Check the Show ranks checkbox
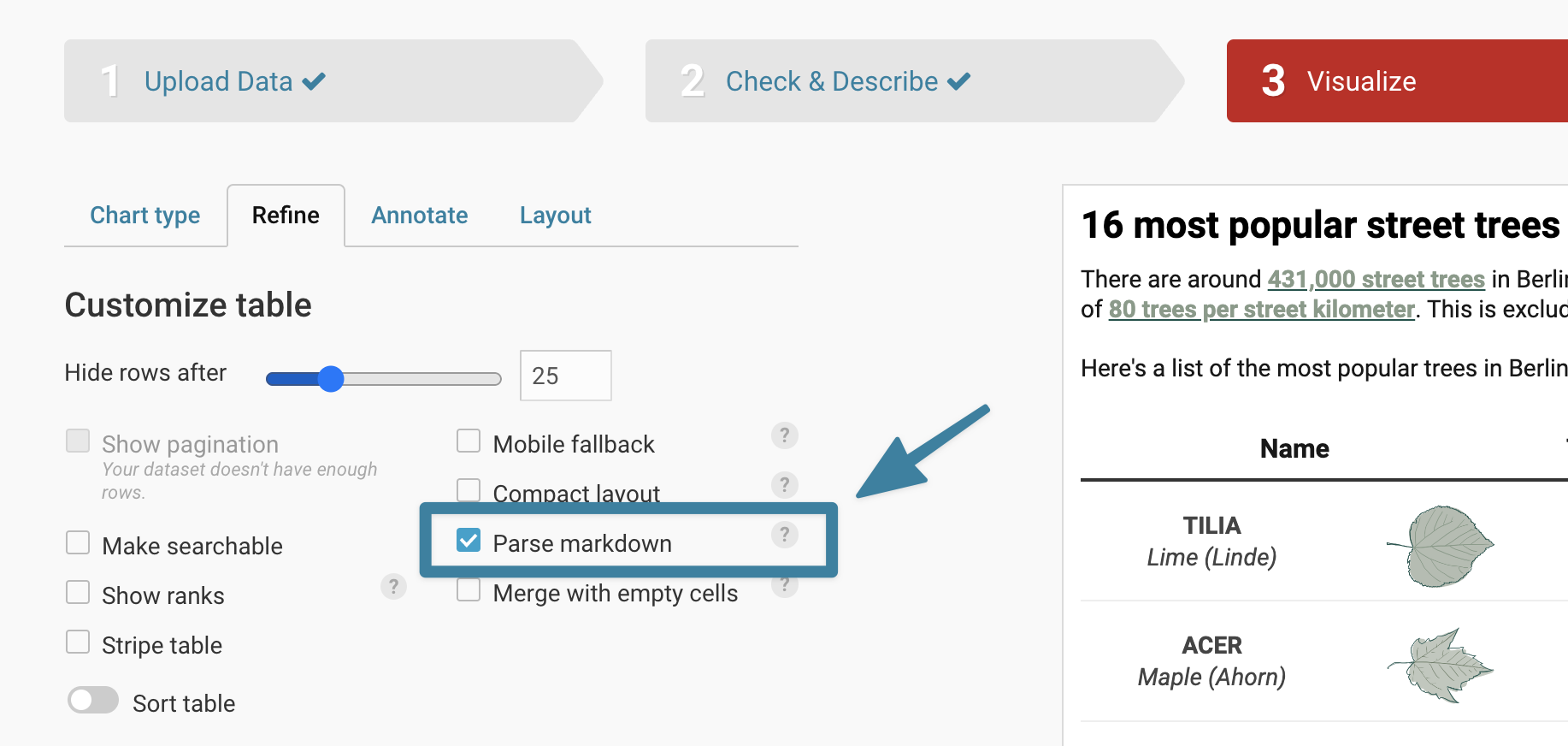 point(78,592)
